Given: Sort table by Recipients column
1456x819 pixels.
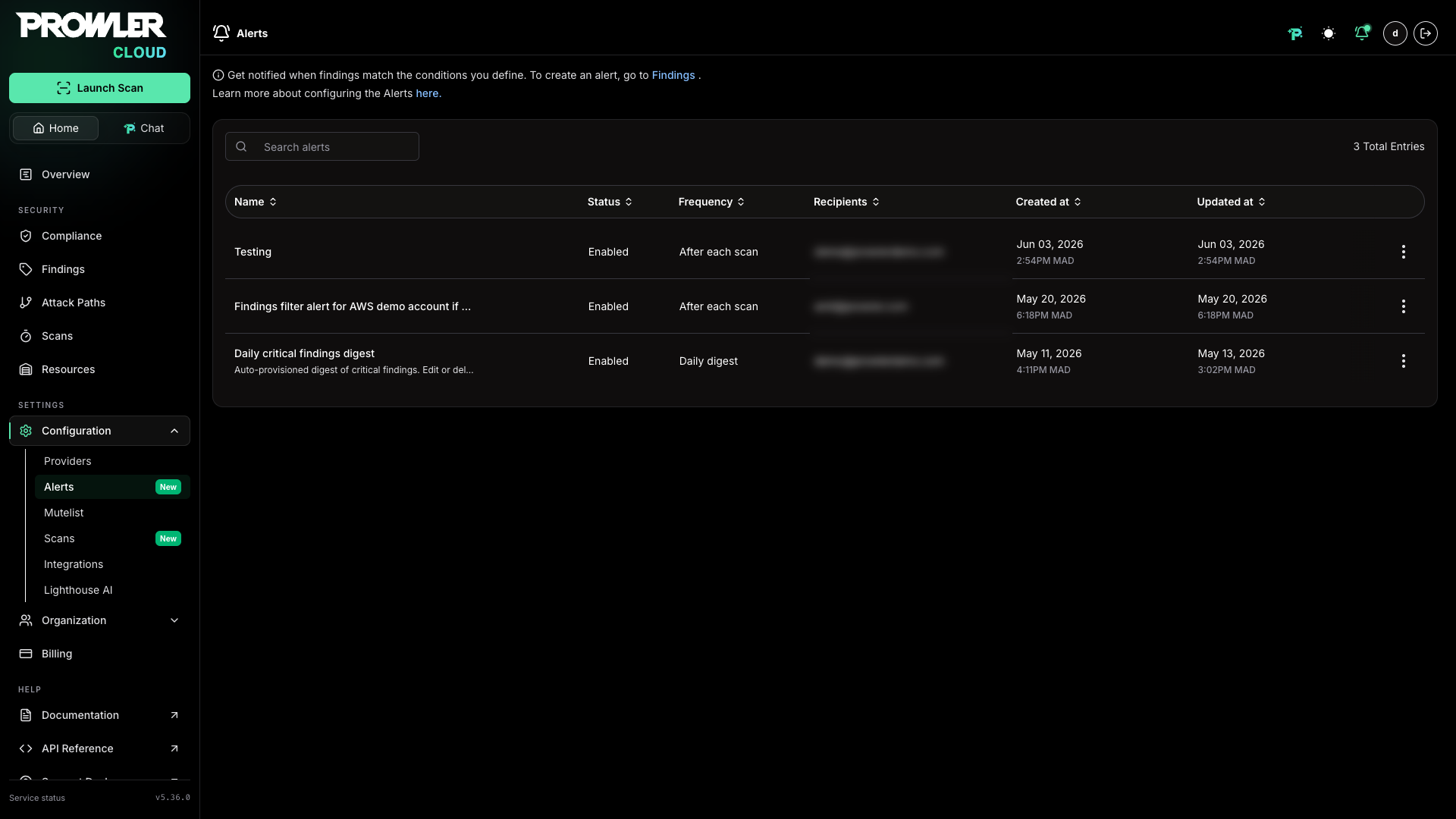Looking at the screenshot, I should [x=846, y=202].
